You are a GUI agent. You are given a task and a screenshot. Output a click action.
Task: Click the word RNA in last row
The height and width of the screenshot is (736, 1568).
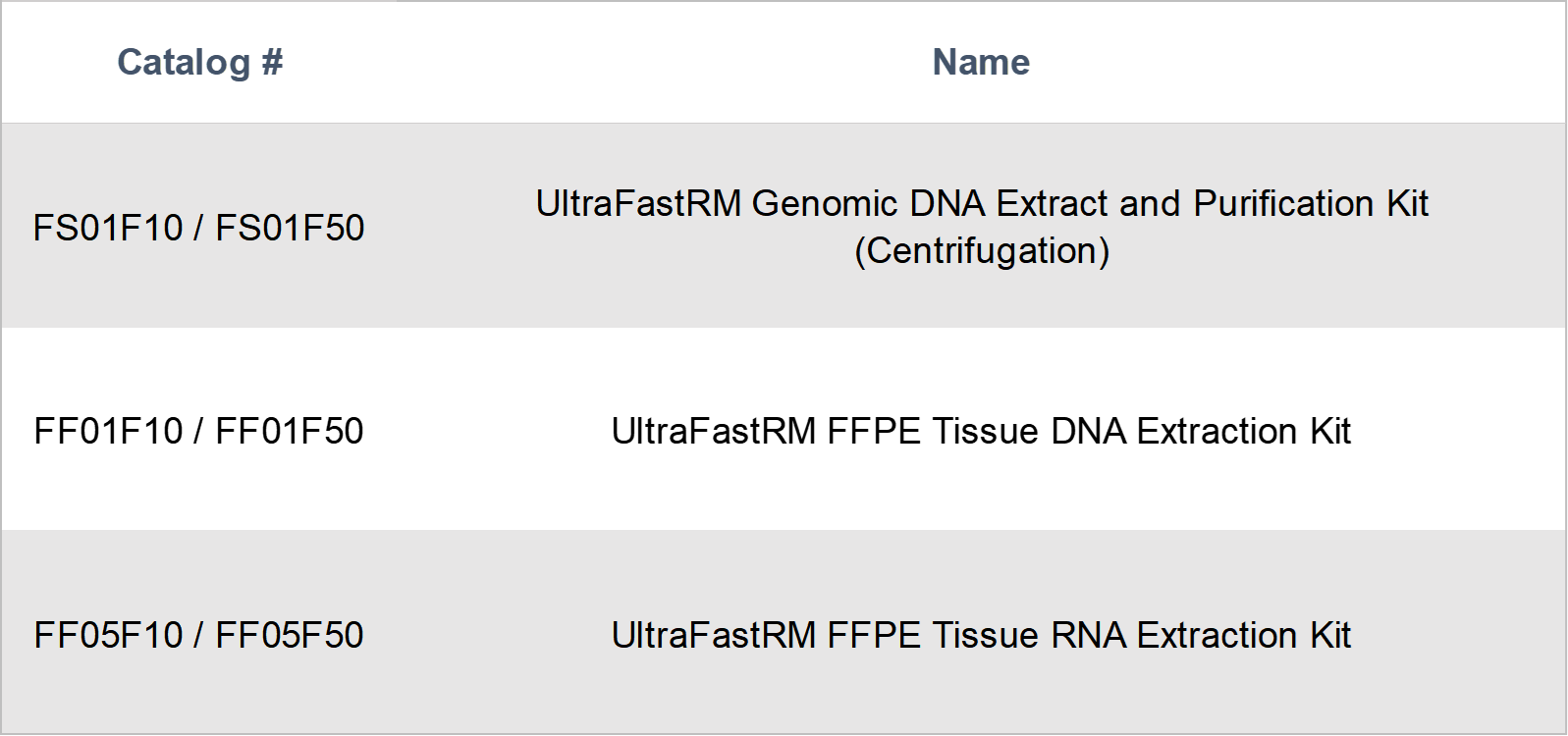[x=1089, y=635]
